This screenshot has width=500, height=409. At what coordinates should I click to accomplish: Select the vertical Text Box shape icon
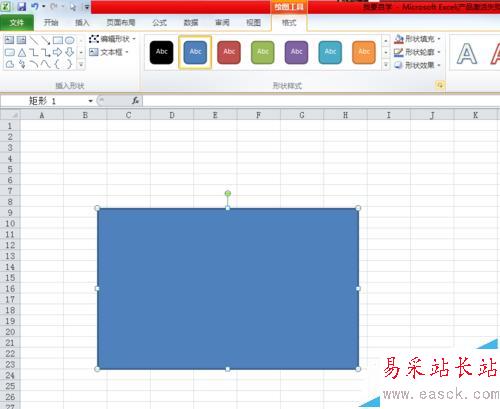click(x=21, y=40)
